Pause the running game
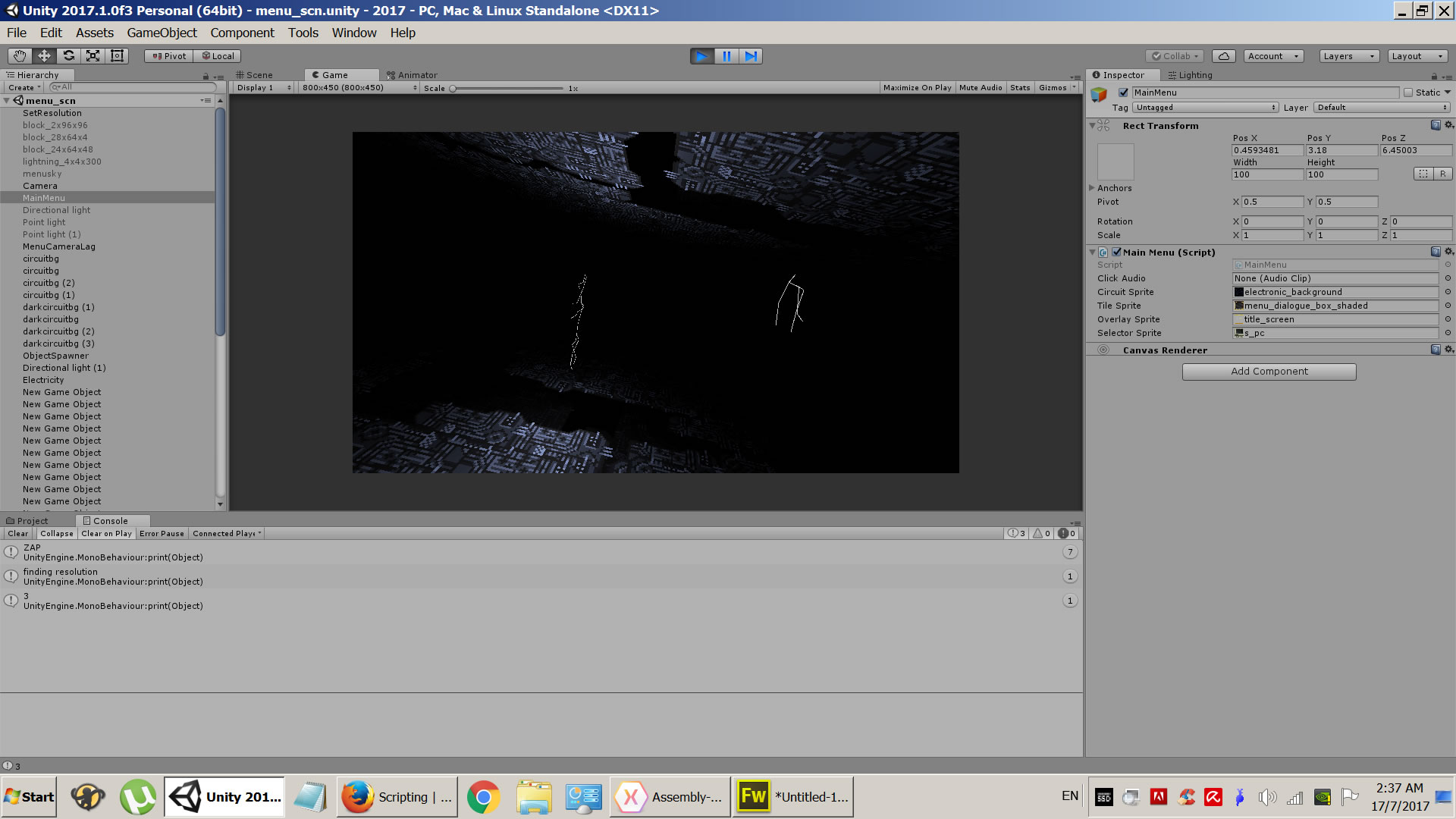1456x819 pixels. pos(726,55)
